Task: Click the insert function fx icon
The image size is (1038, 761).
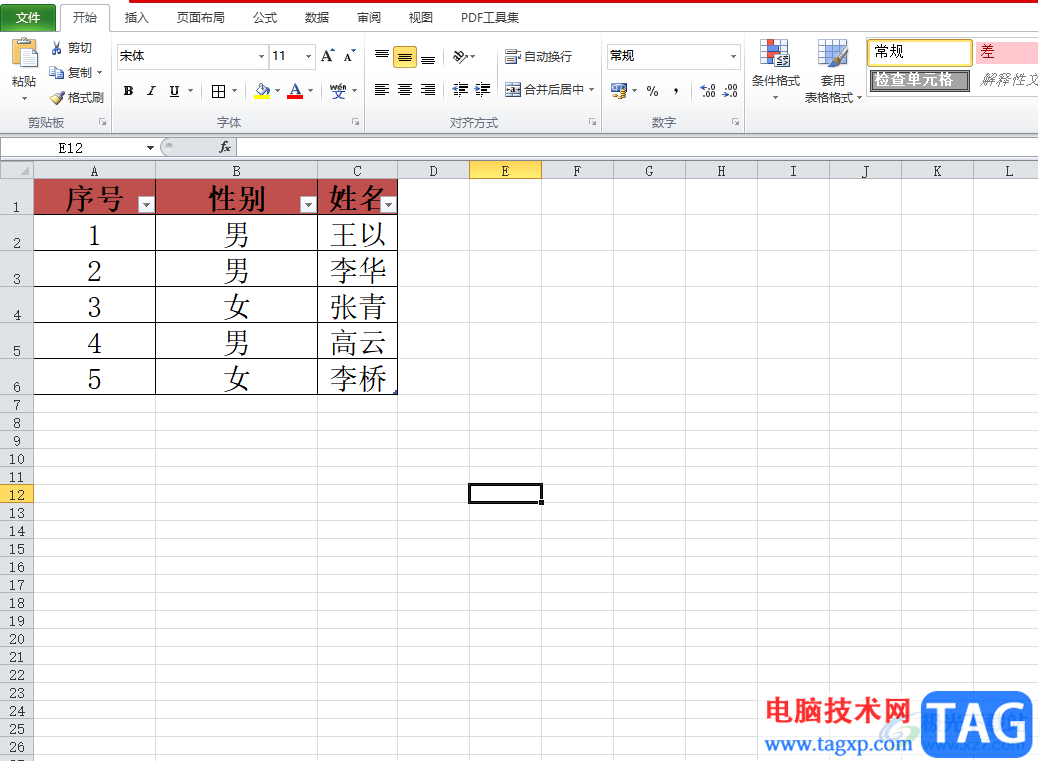Action: point(225,147)
